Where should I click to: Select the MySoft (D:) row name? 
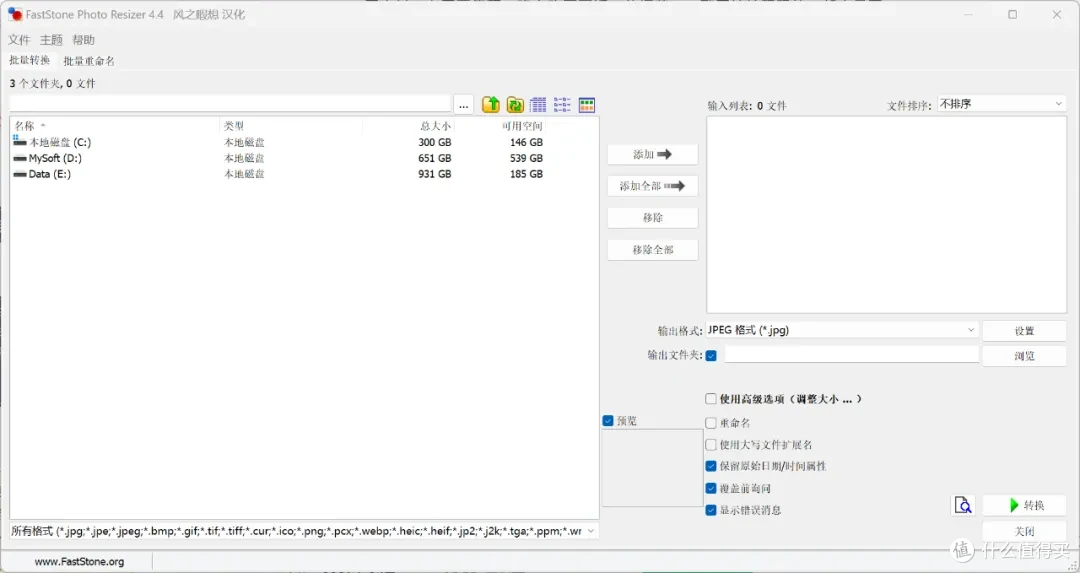pyautogui.click(x=55, y=158)
